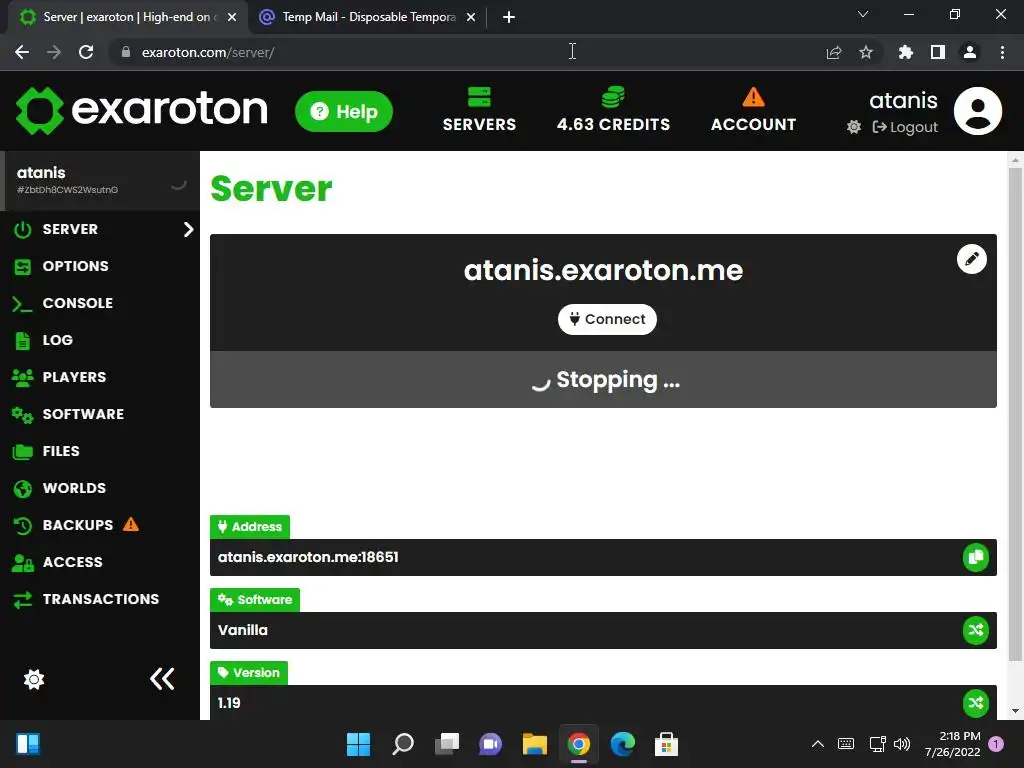Click the green Help button

coord(344,112)
